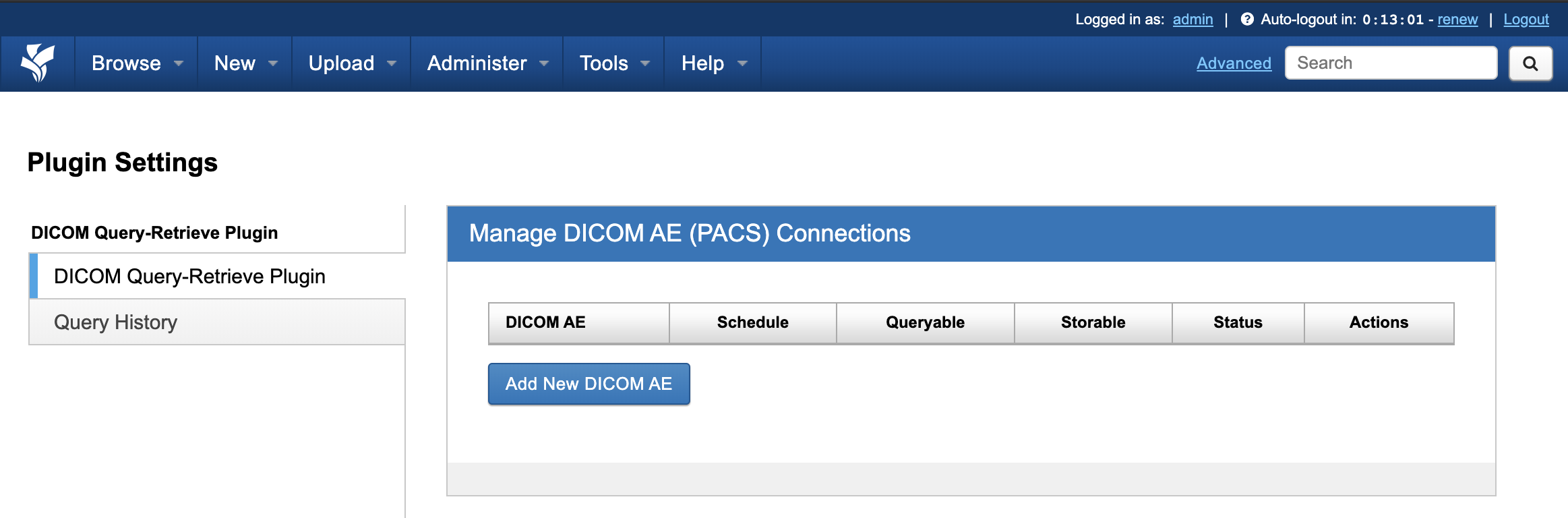
Task: Open the admin user profile link
Action: [x=1193, y=20]
